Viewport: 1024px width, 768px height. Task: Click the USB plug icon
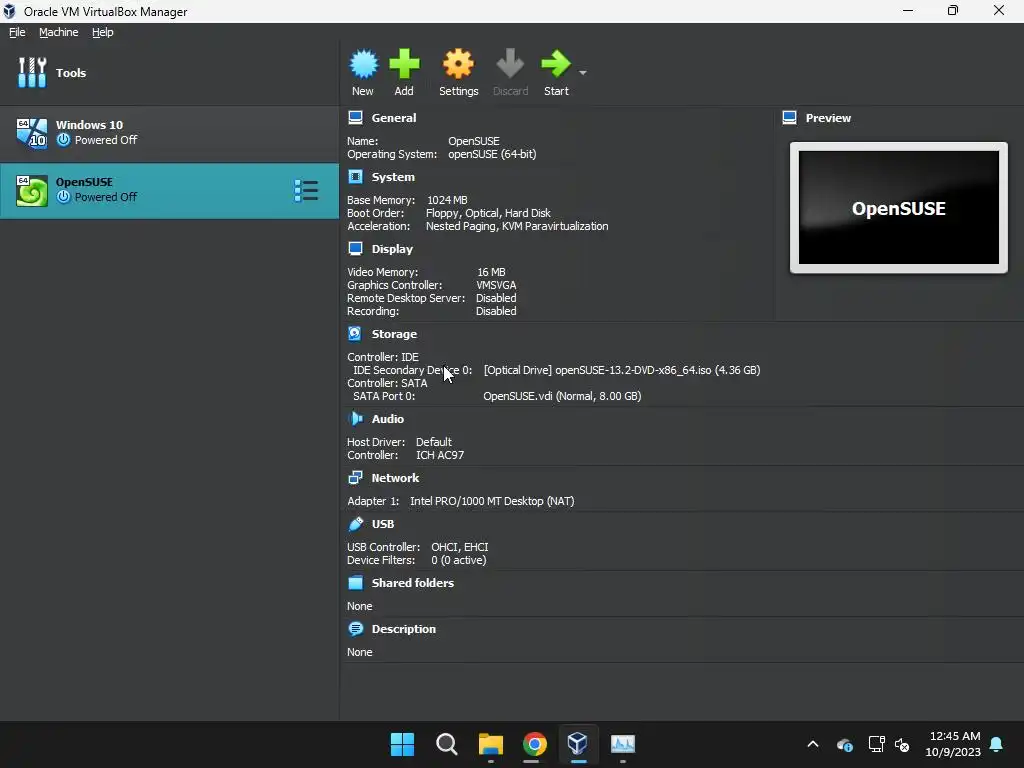(x=355, y=523)
